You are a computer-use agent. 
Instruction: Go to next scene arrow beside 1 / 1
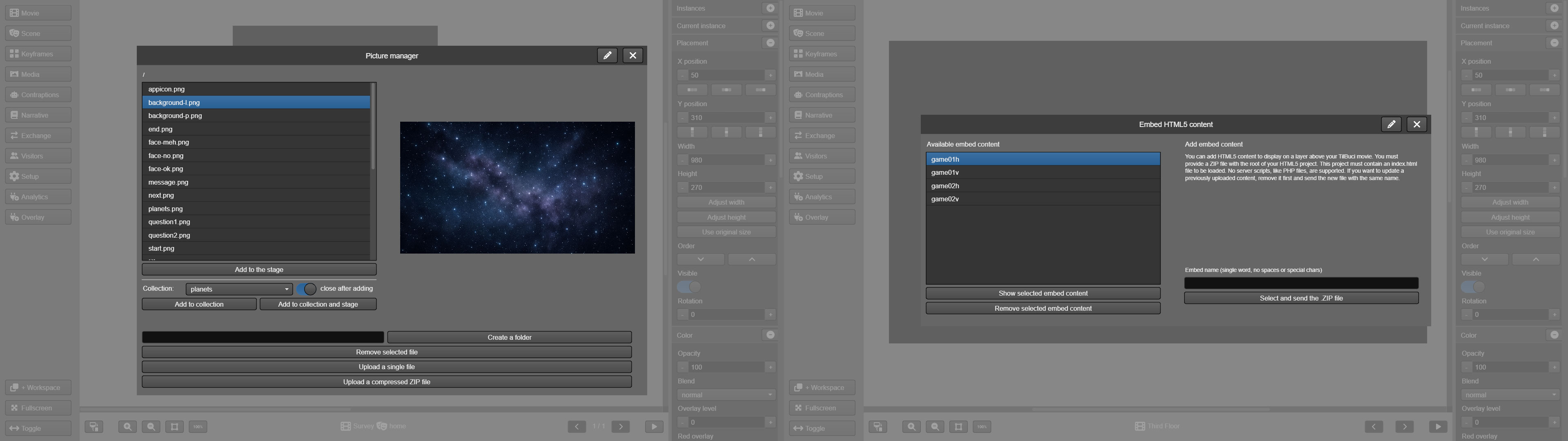coord(620,426)
